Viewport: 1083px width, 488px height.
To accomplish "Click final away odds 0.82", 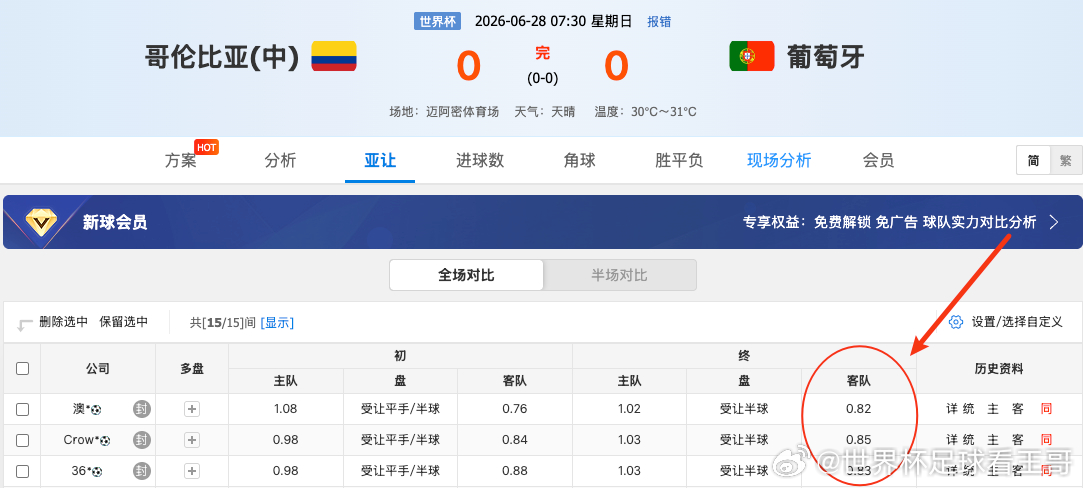I will (x=859, y=409).
